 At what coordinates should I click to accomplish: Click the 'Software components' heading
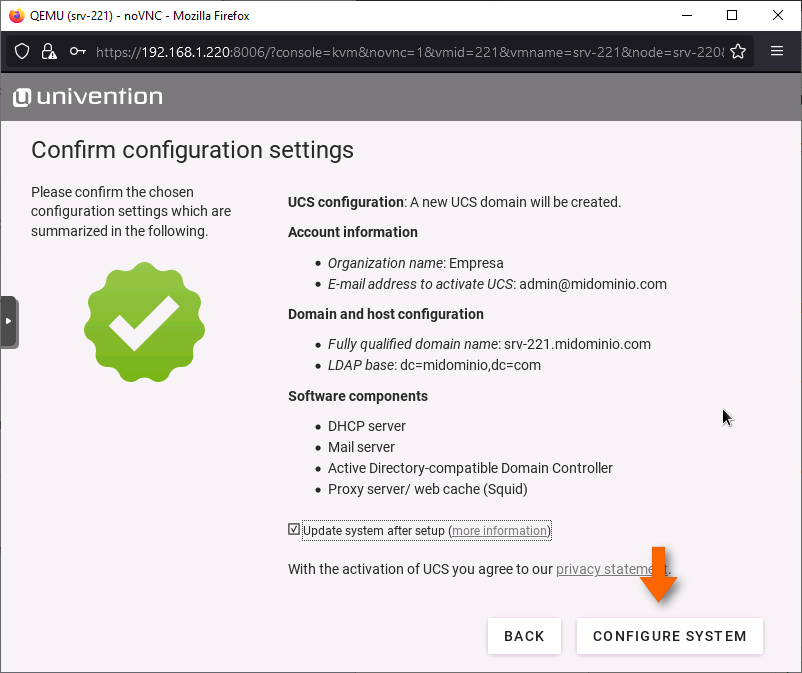pos(358,396)
